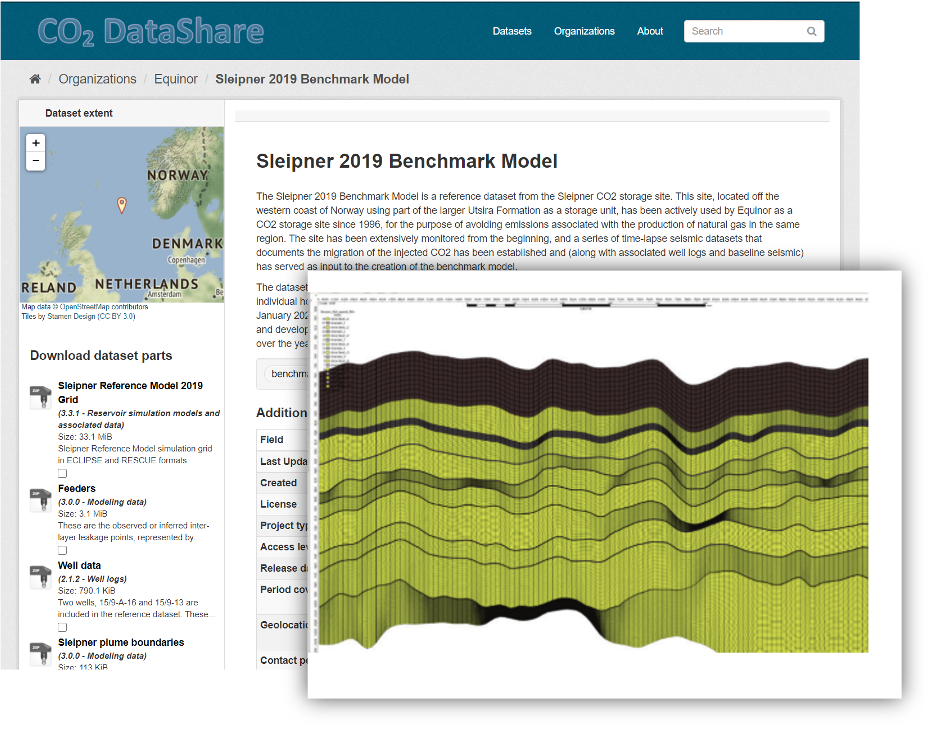Zoom in on the dataset extent map
The height and width of the screenshot is (731, 935).
(36, 143)
